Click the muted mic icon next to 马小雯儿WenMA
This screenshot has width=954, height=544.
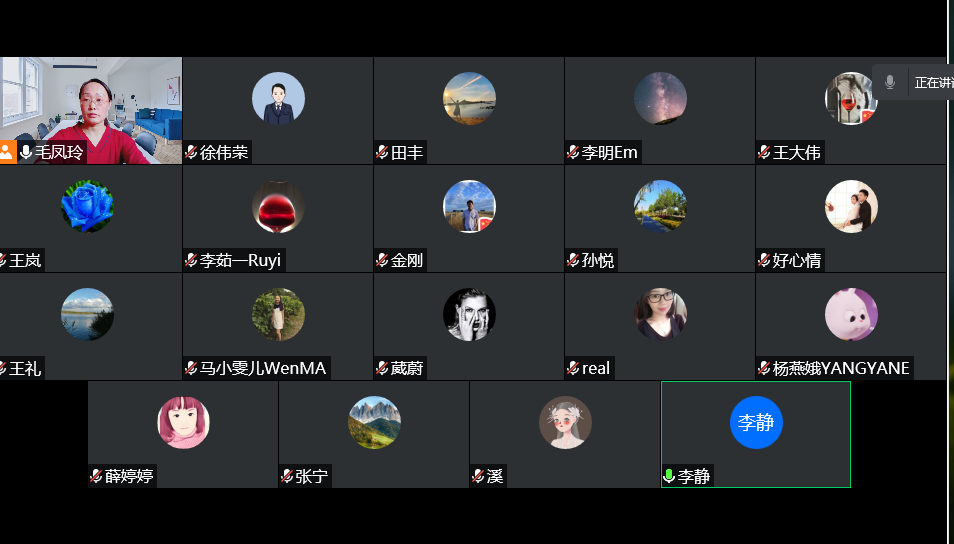click(191, 369)
